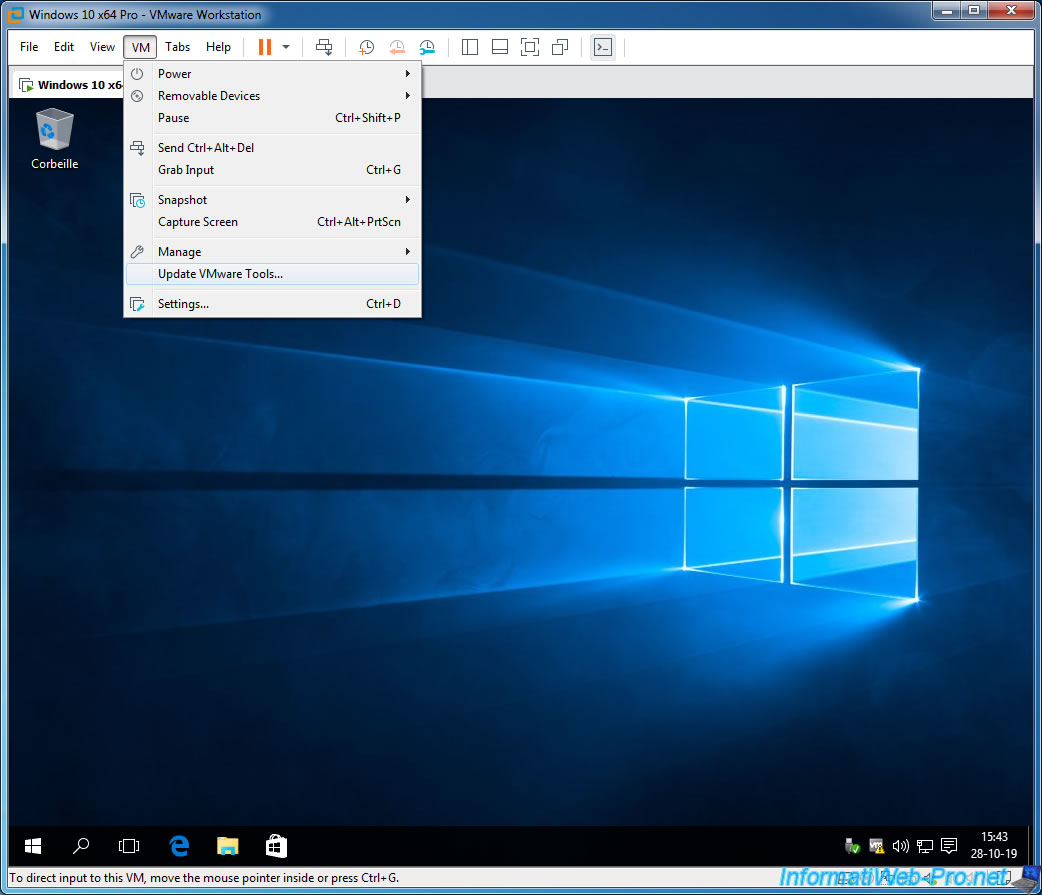The width and height of the screenshot is (1042, 895).
Task: Select Send Ctrl+Alt+Del menu entry
Action: 272,148
